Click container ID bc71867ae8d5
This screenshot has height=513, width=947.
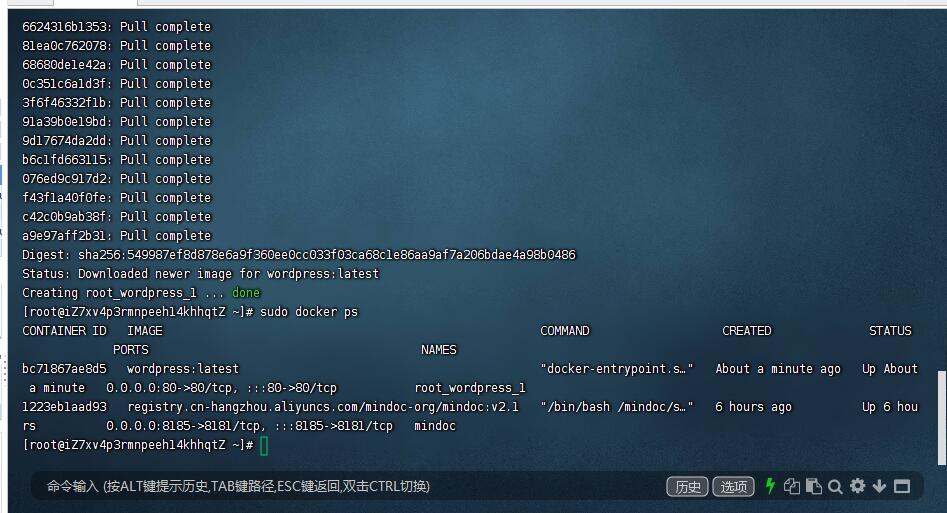click(64, 369)
